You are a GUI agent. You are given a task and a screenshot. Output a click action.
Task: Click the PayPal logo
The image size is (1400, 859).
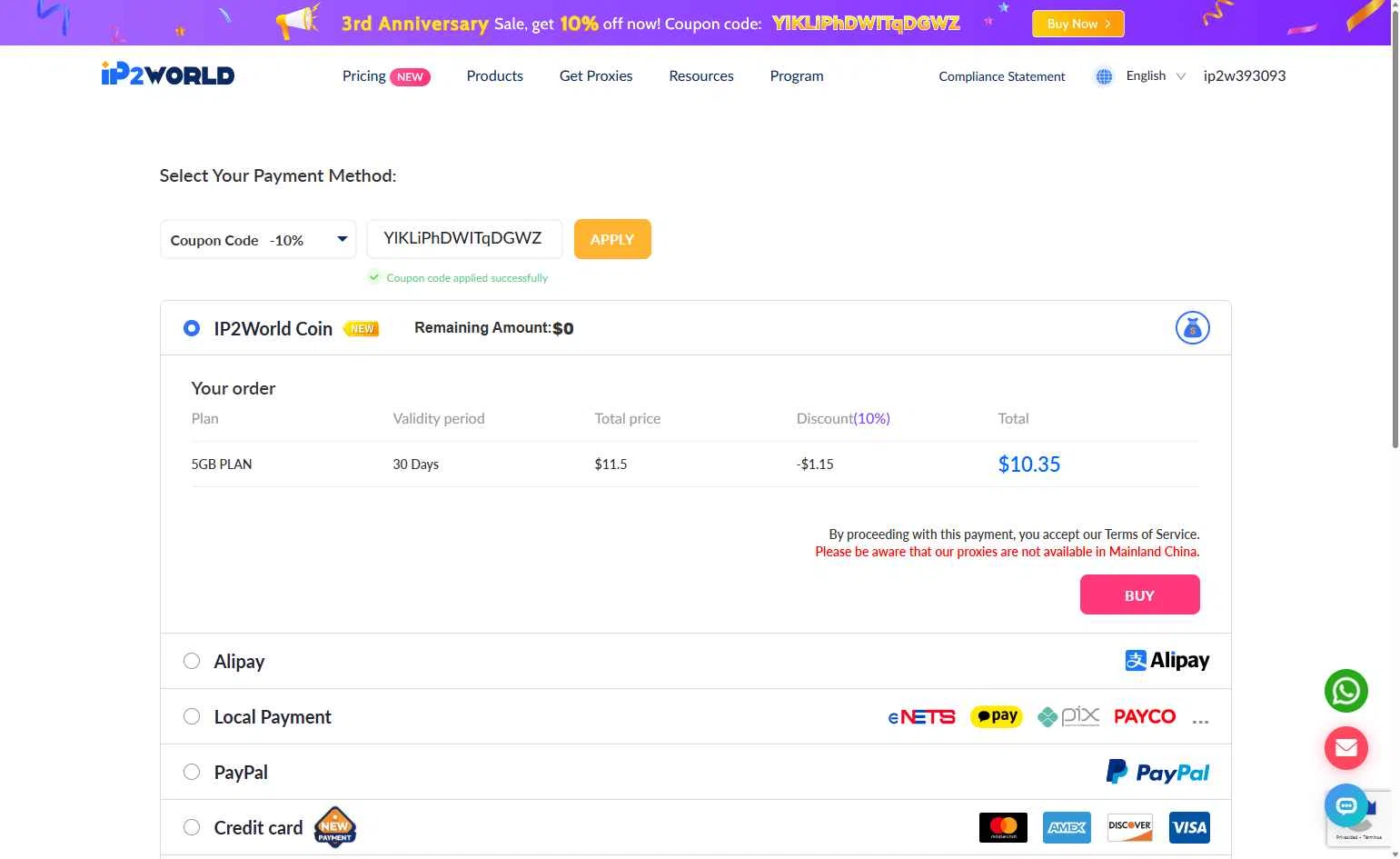1157,772
